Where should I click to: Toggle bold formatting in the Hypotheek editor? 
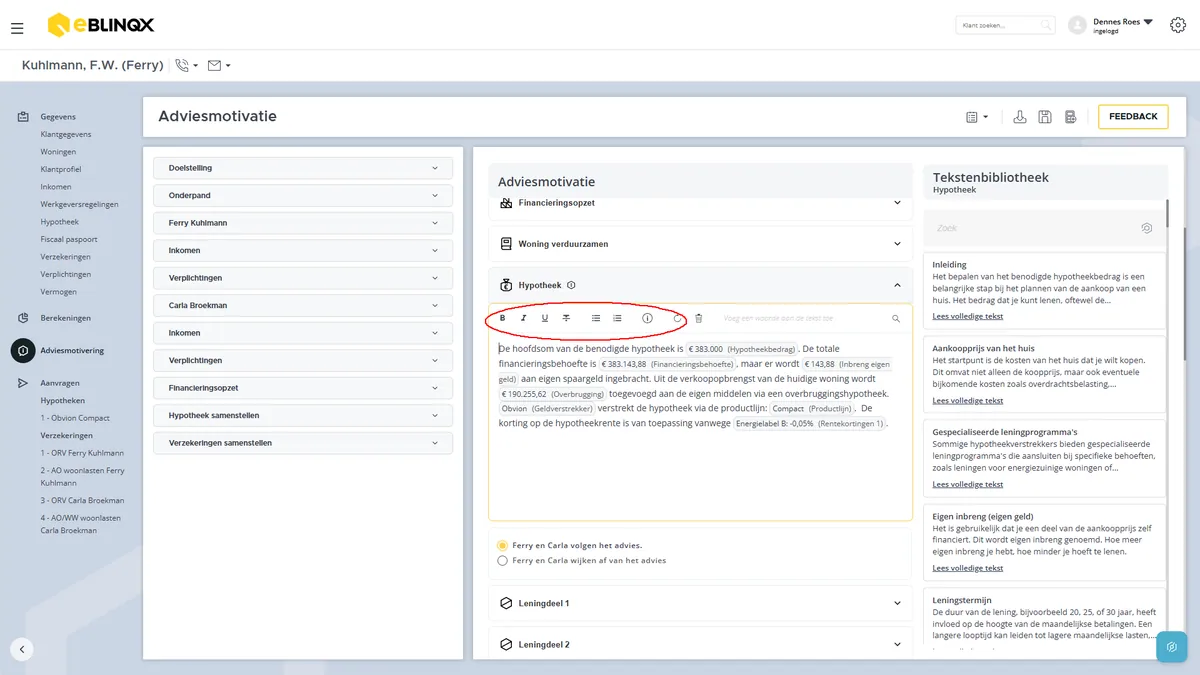(502, 318)
